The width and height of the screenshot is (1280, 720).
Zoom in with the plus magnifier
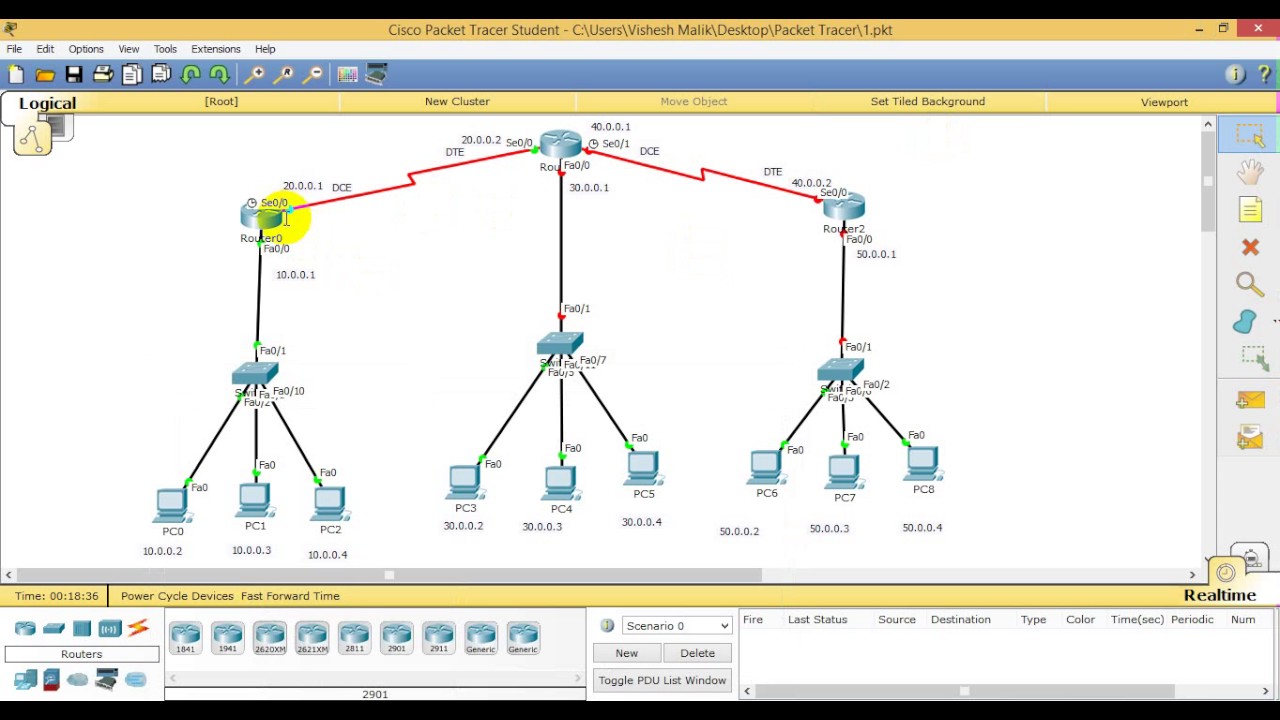255,74
